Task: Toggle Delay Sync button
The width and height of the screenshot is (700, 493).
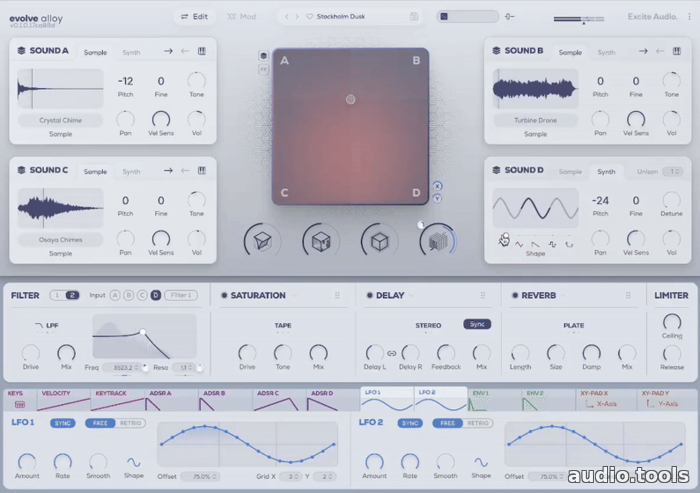Action: click(x=477, y=324)
